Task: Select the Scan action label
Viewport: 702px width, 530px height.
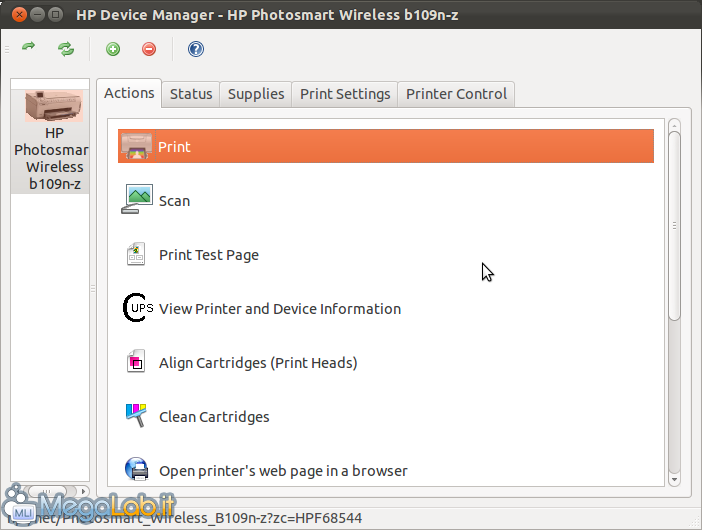Action: pyautogui.click(x=174, y=201)
